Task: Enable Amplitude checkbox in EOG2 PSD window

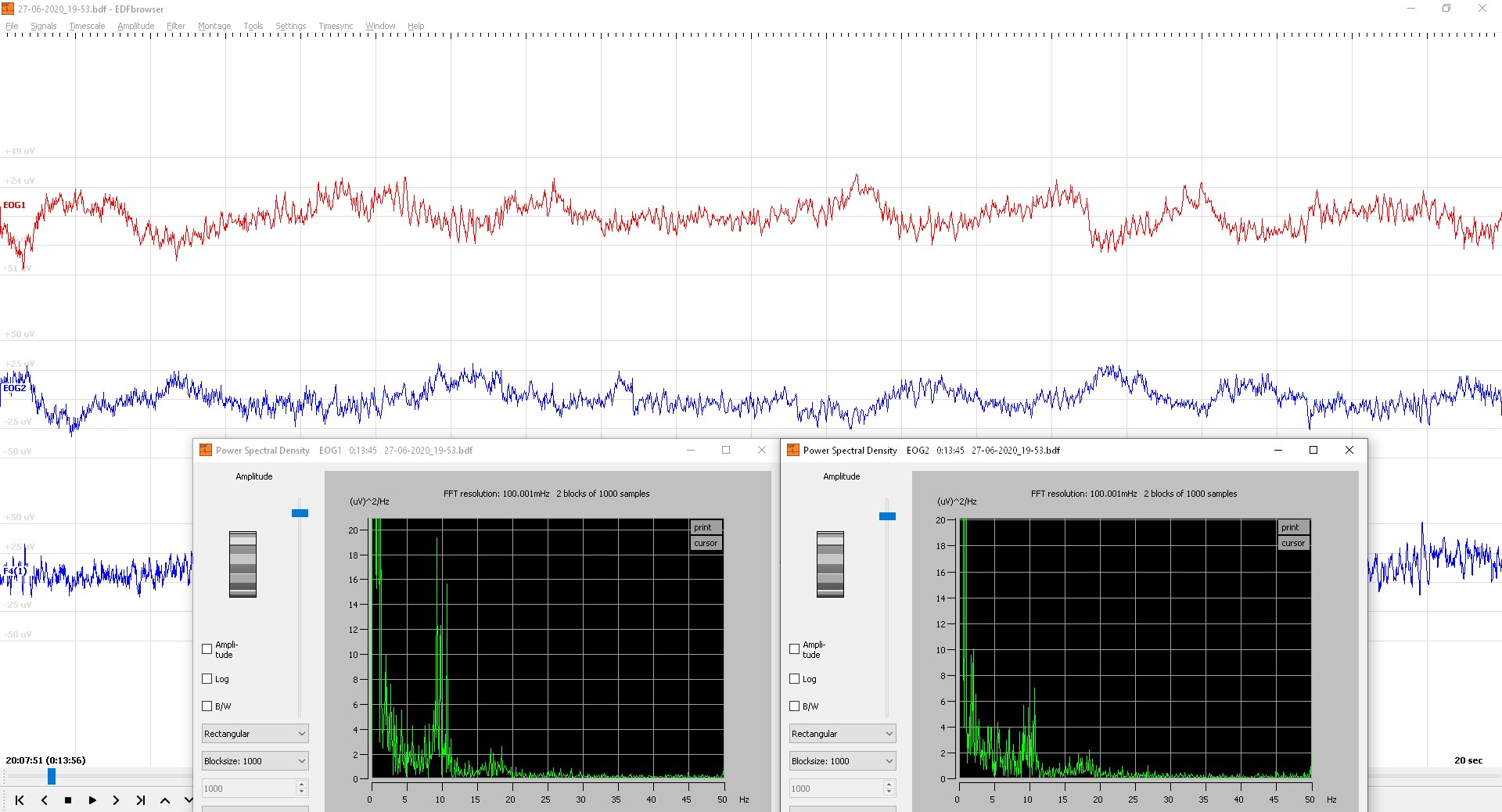Action: coord(795,649)
